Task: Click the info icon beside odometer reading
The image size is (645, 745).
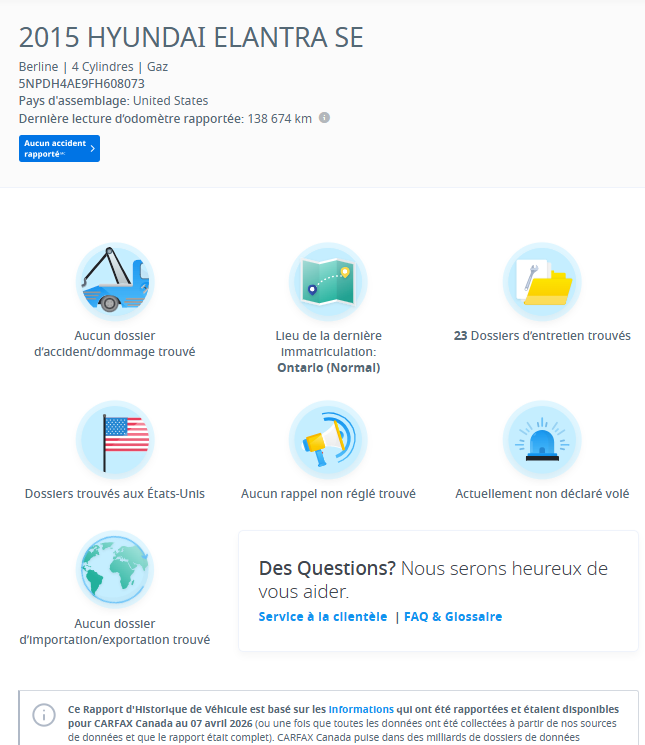Action: (x=324, y=117)
